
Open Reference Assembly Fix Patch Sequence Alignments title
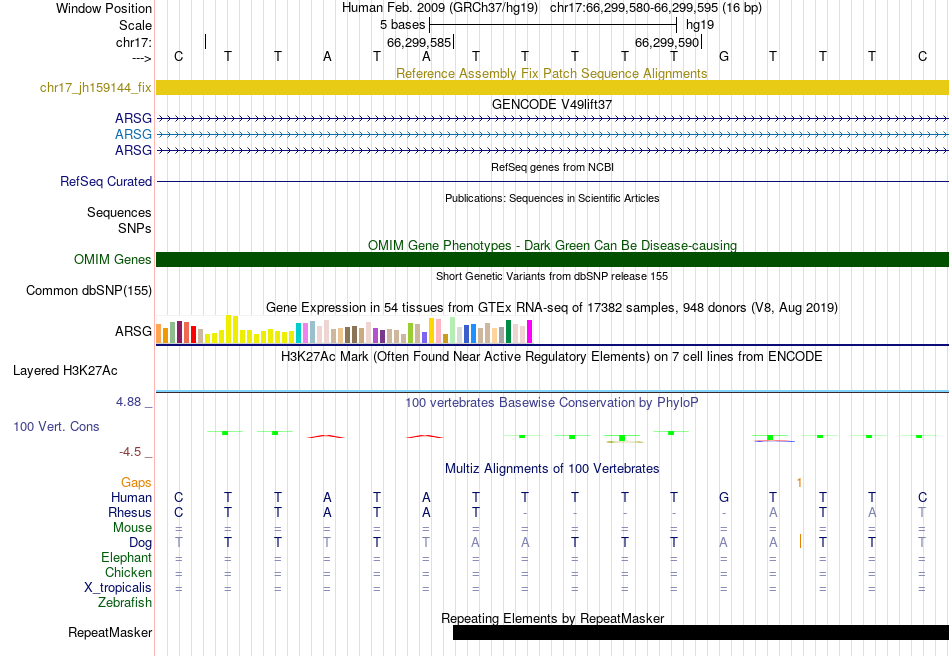click(x=551, y=73)
